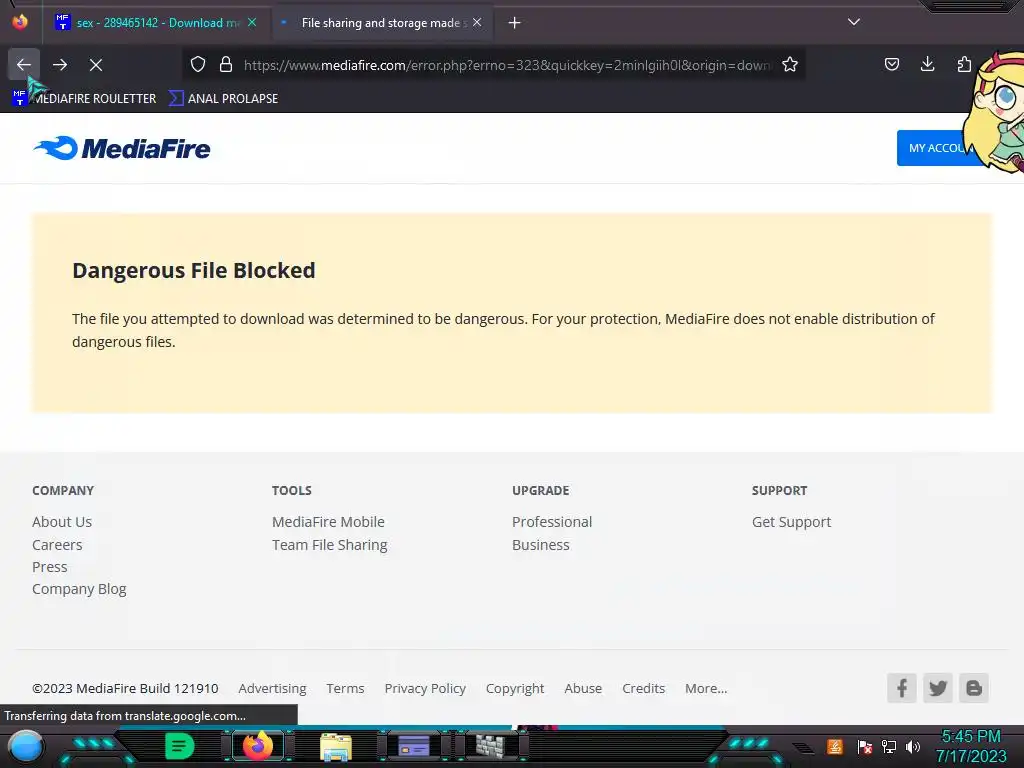This screenshot has width=1024, height=768.
Task: Stop loading the page
Action: pyautogui.click(x=96, y=65)
